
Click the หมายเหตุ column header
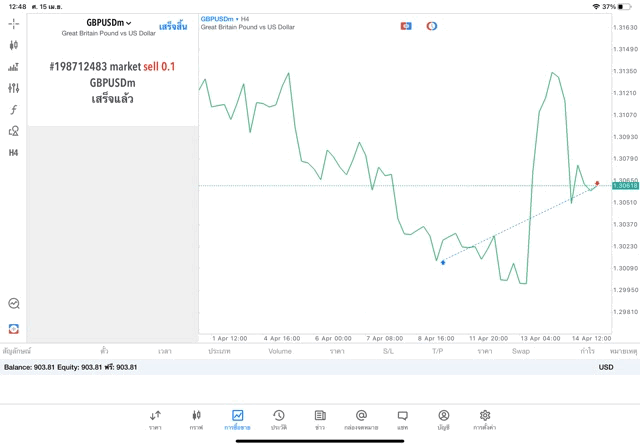coord(623,351)
